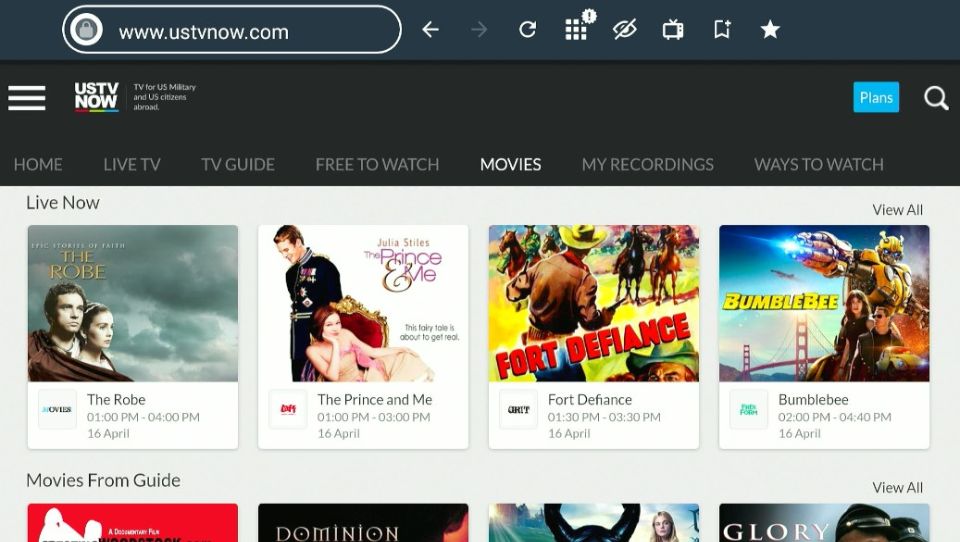960x542 pixels.
Task: Reload the page with the refresh icon
Action: click(x=527, y=29)
